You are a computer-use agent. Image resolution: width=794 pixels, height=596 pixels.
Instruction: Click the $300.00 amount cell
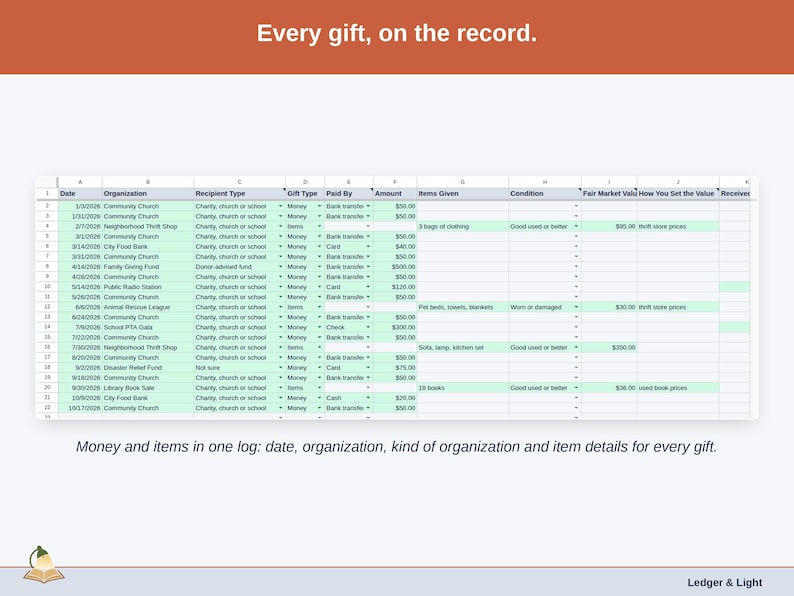[395, 327]
